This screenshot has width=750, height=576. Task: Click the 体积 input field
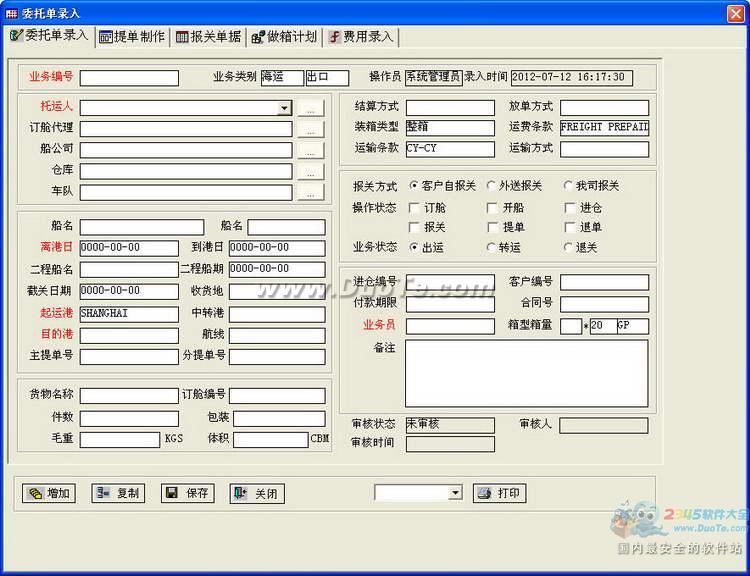click(271, 440)
